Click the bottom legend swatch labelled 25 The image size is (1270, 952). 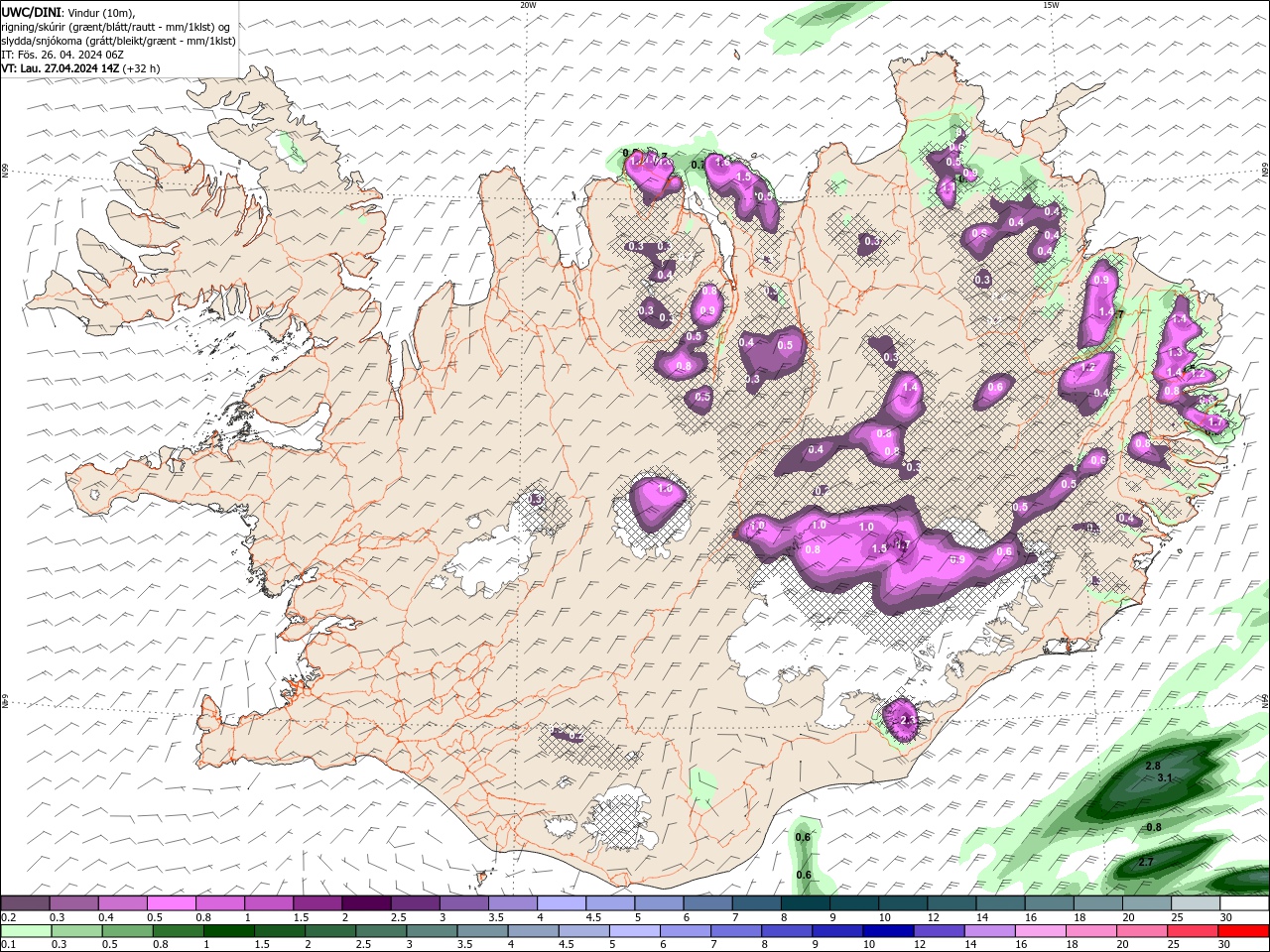[1192, 931]
